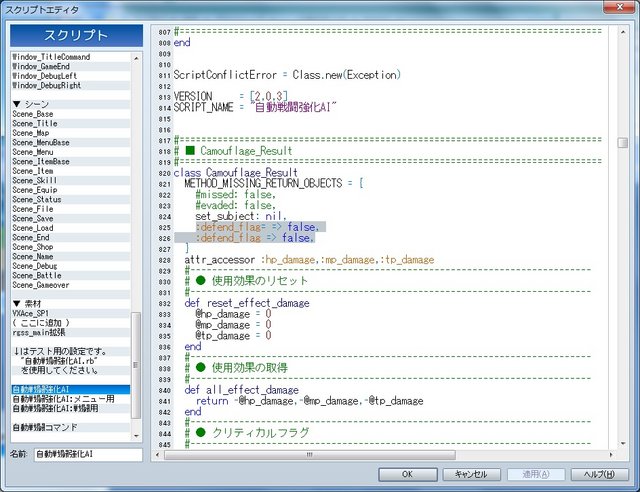Click def reset_effect_damage line
The image size is (640, 492).
coord(247,303)
